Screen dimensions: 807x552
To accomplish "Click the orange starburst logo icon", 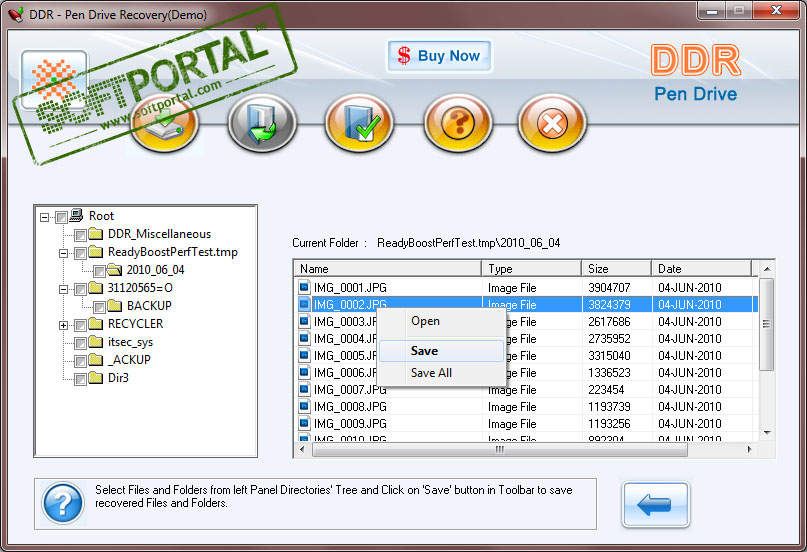I will [54, 80].
